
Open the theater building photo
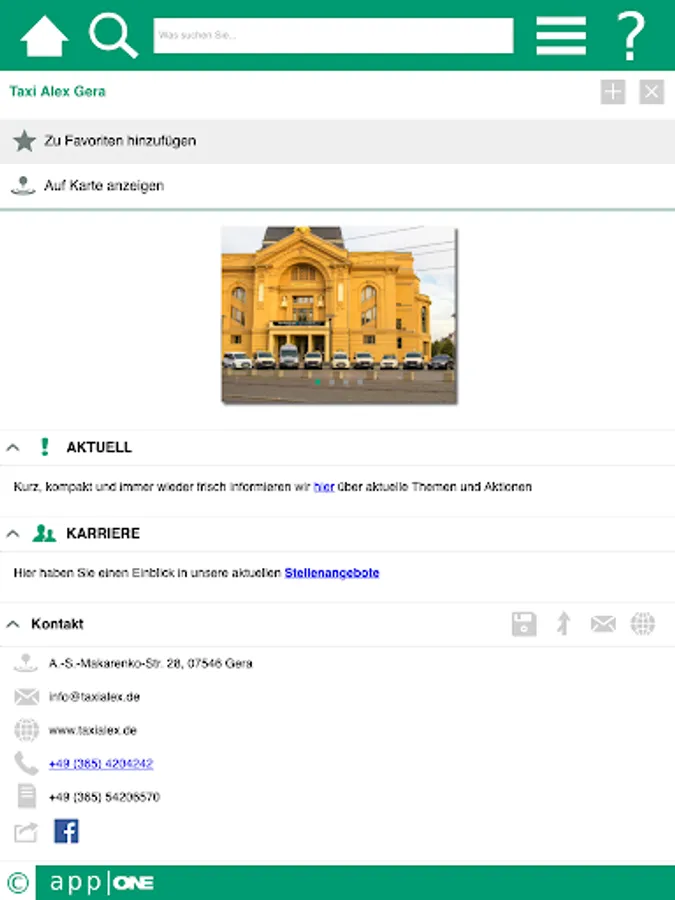[x=339, y=315]
